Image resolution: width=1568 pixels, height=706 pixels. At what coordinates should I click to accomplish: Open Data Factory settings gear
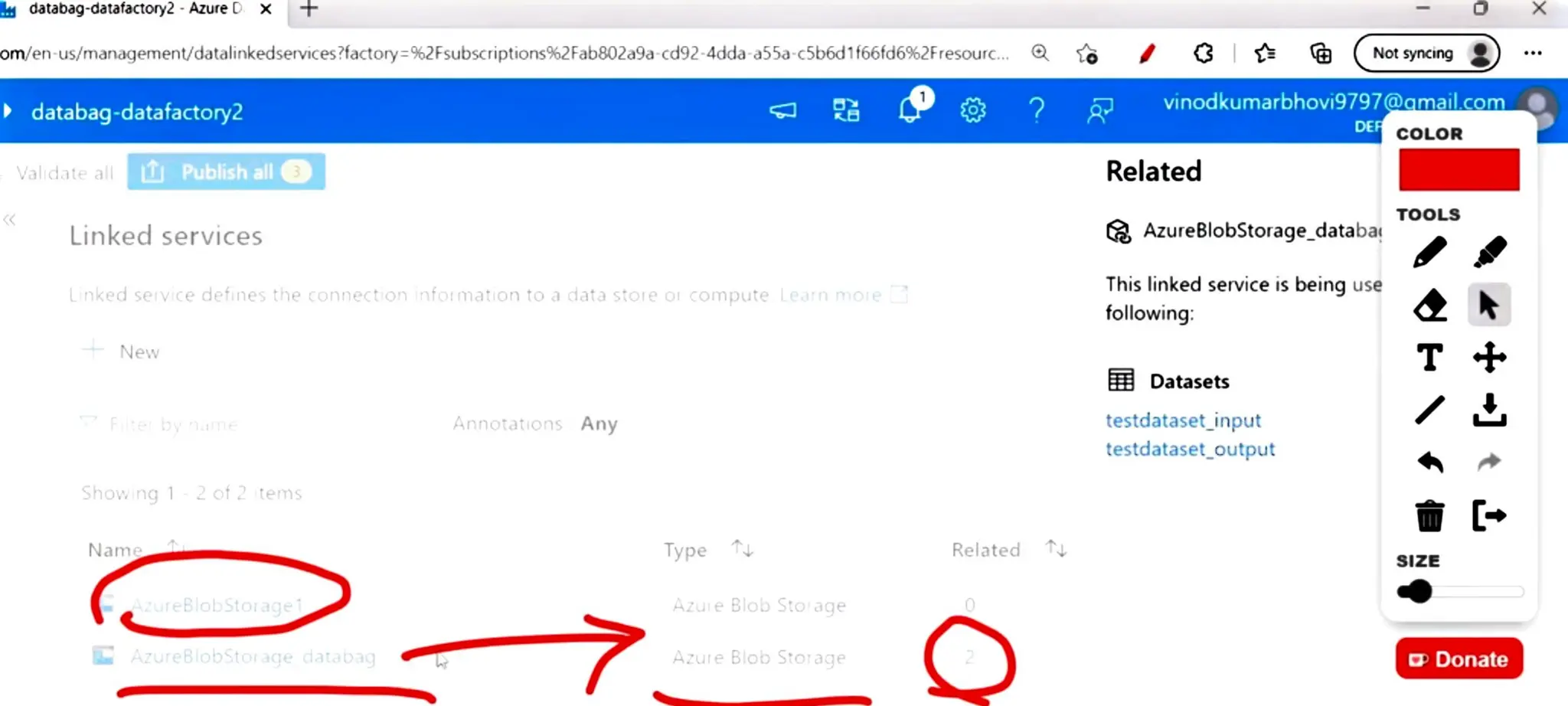point(972,111)
